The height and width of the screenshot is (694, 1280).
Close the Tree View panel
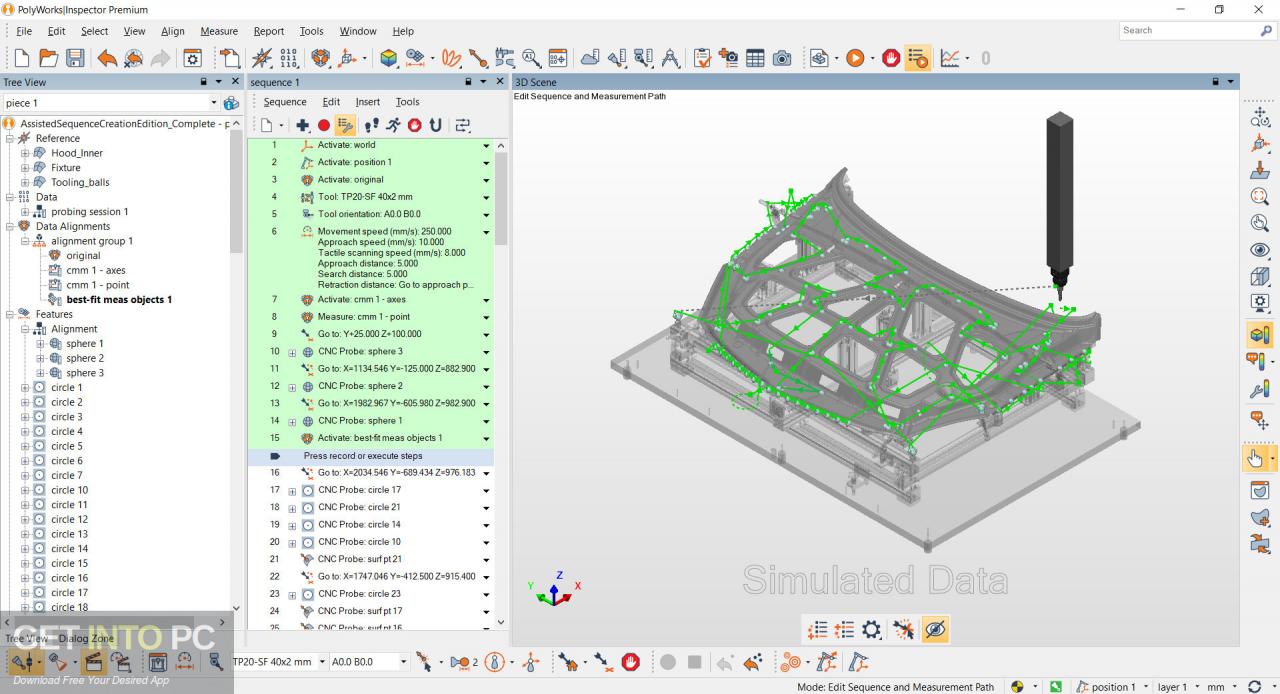(236, 81)
